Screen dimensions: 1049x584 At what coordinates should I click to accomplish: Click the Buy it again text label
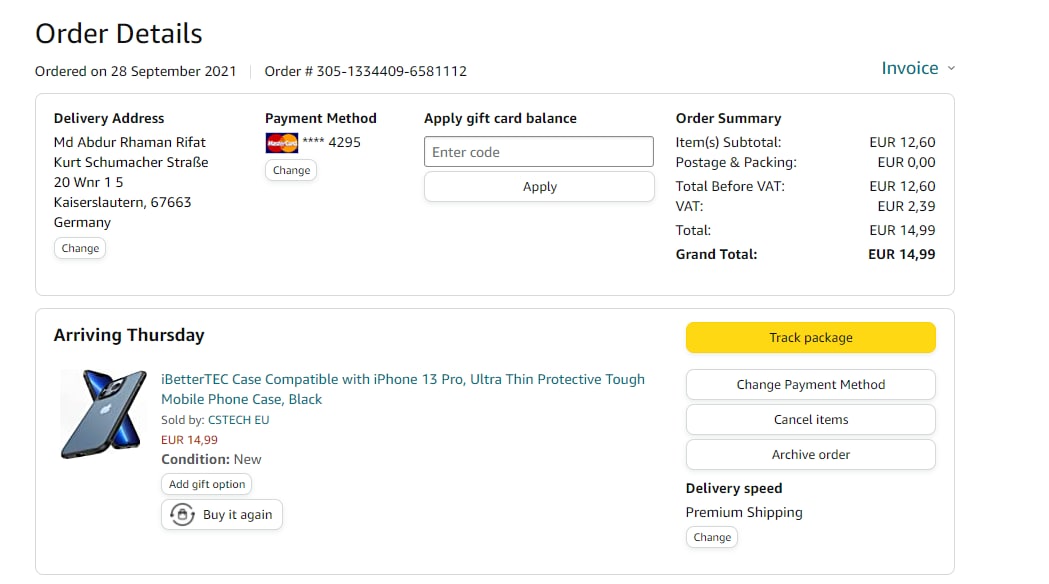pos(237,515)
